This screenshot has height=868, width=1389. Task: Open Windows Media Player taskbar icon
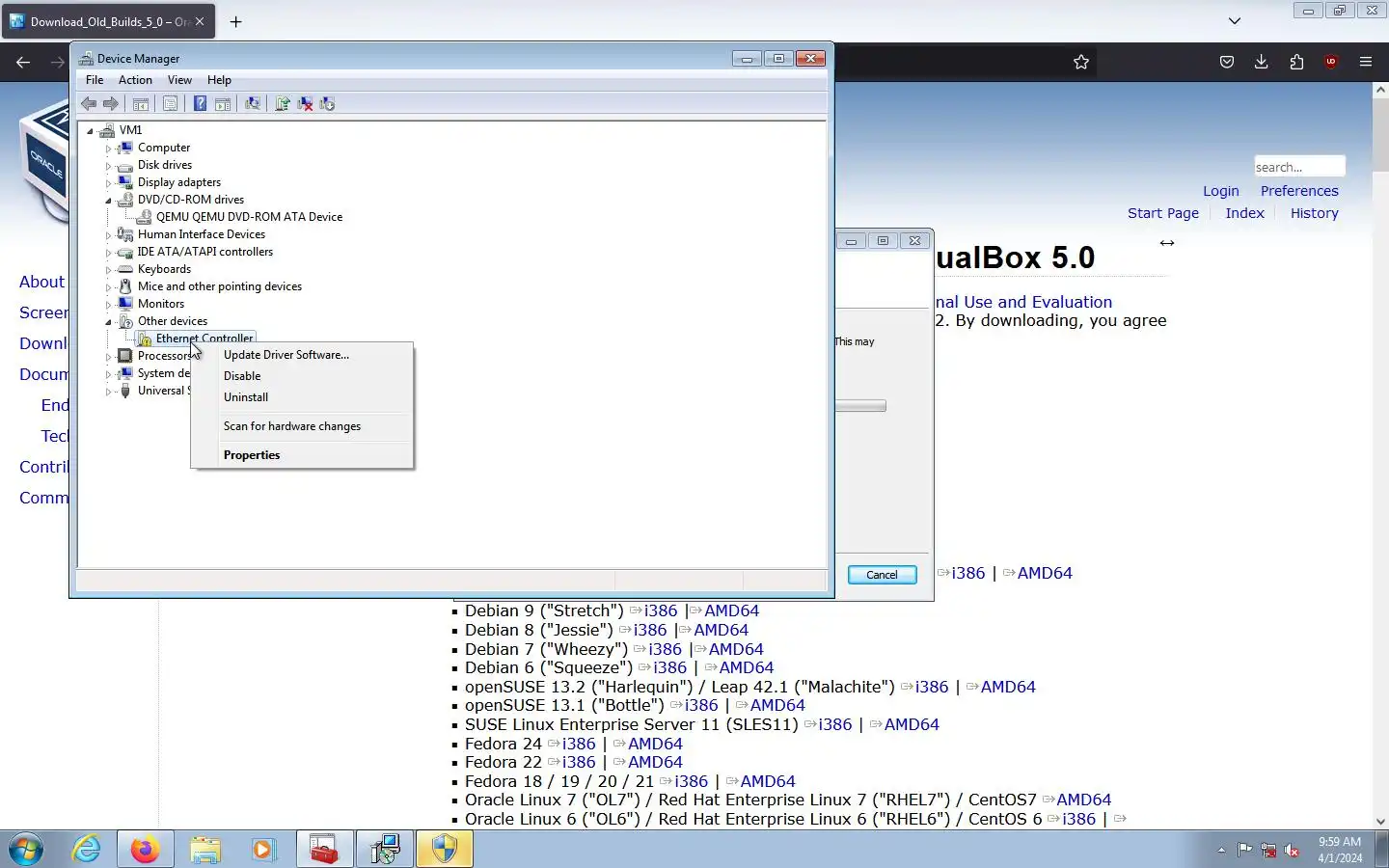pos(263,850)
